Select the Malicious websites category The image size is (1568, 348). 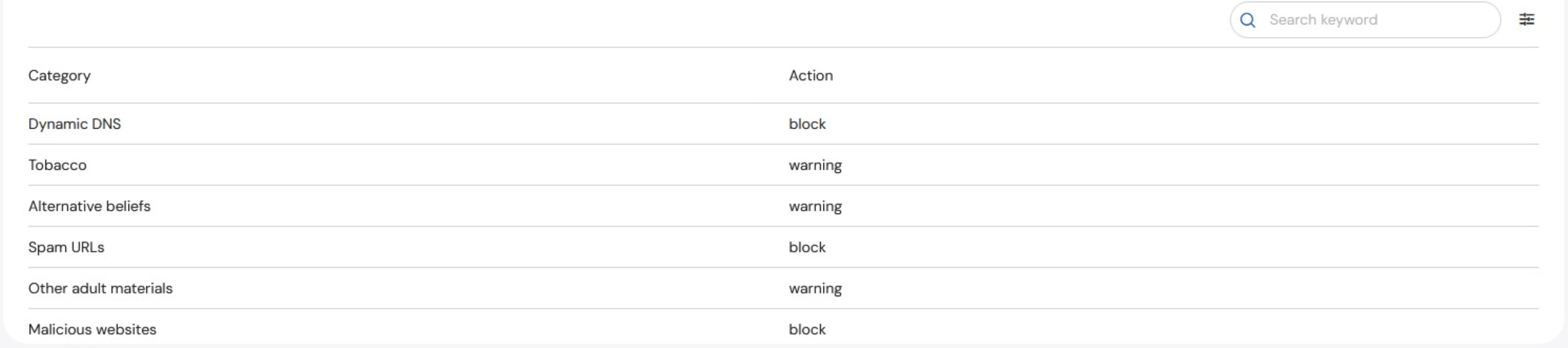(92, 329)
